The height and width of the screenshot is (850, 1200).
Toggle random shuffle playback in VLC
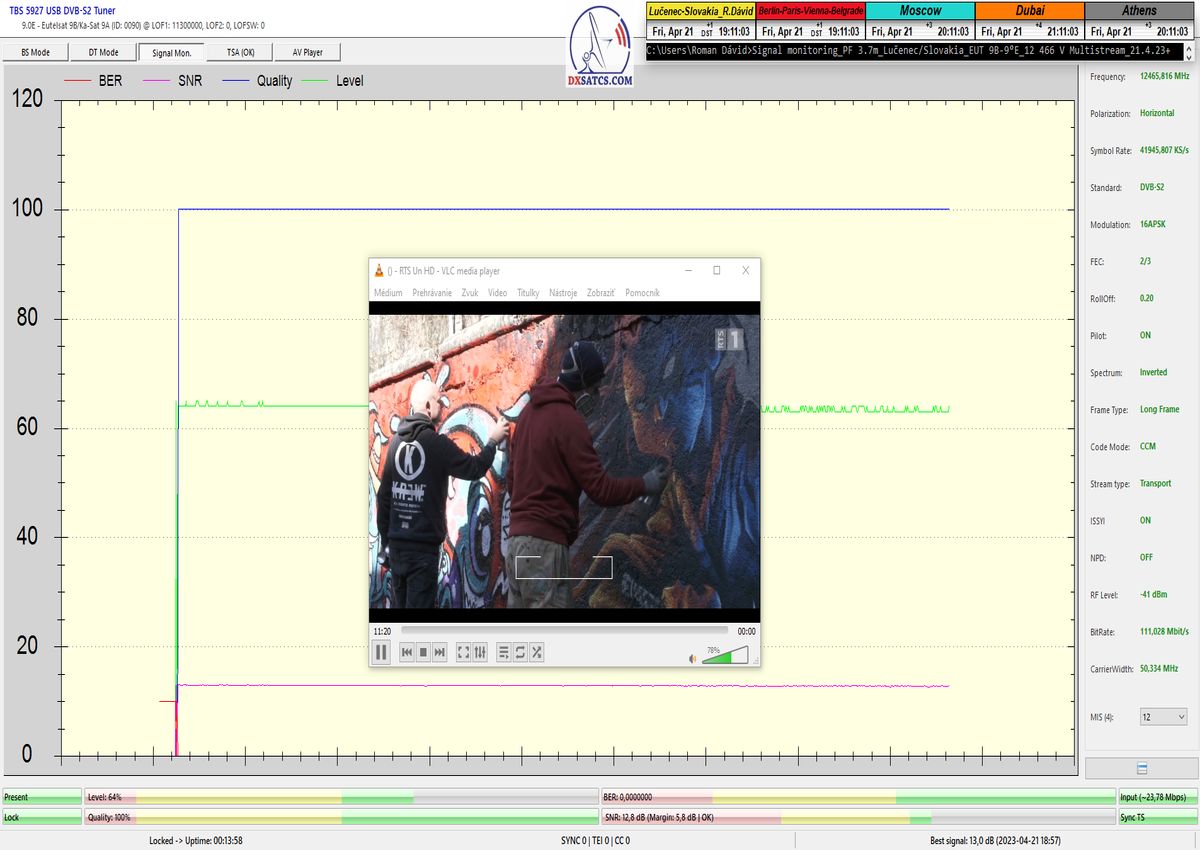[537, 652]
